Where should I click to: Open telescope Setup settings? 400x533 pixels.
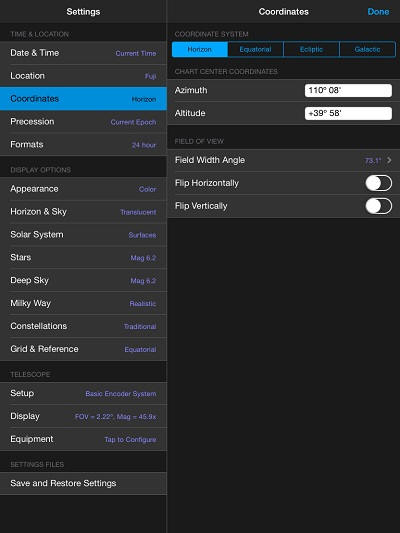tap(83, 393)
